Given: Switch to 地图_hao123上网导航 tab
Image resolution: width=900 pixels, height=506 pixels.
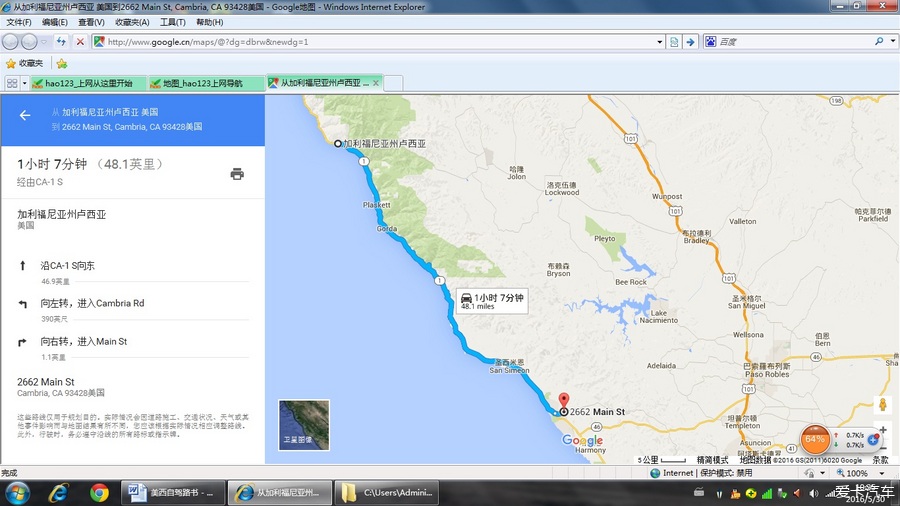Looking at the screenshot, I should [x=207, y=83].
